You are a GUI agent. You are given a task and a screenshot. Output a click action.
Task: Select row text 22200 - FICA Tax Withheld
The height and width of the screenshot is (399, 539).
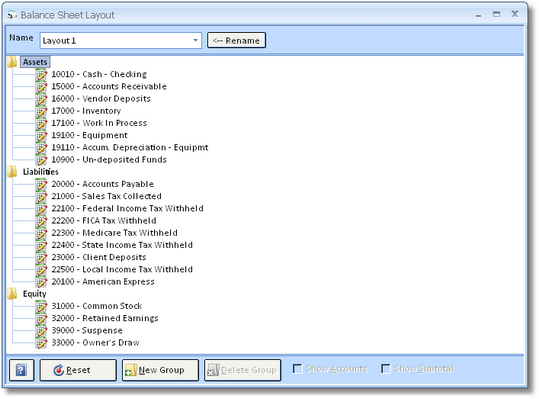[104, 221]
